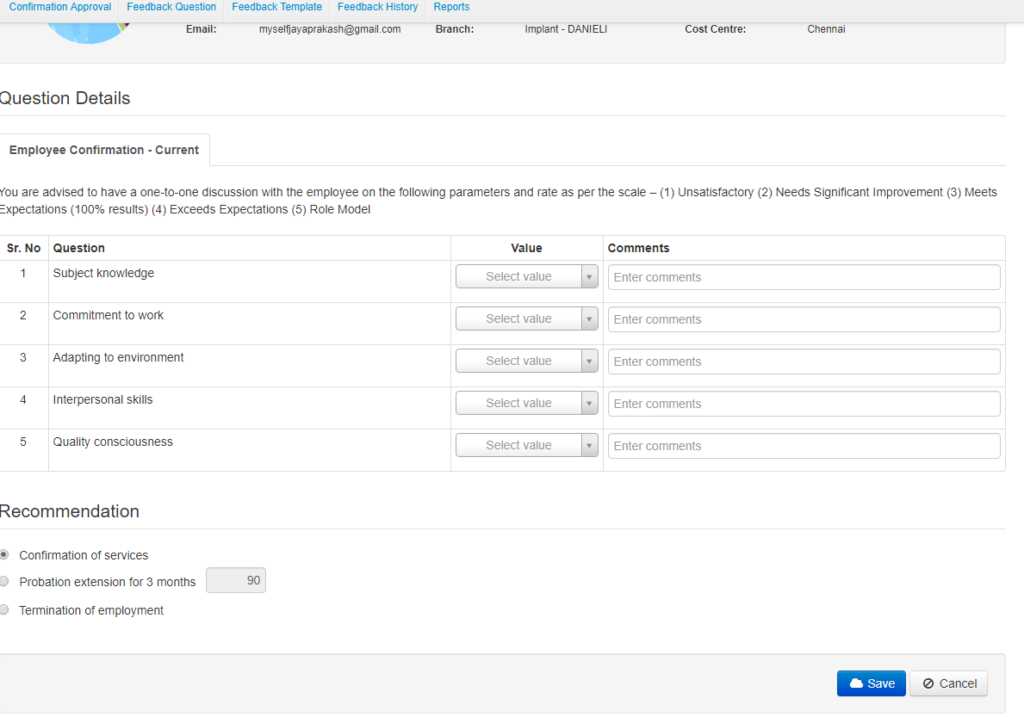Click the employee profile avatar
The image size is (1024, 717).
tap(88, 33)
